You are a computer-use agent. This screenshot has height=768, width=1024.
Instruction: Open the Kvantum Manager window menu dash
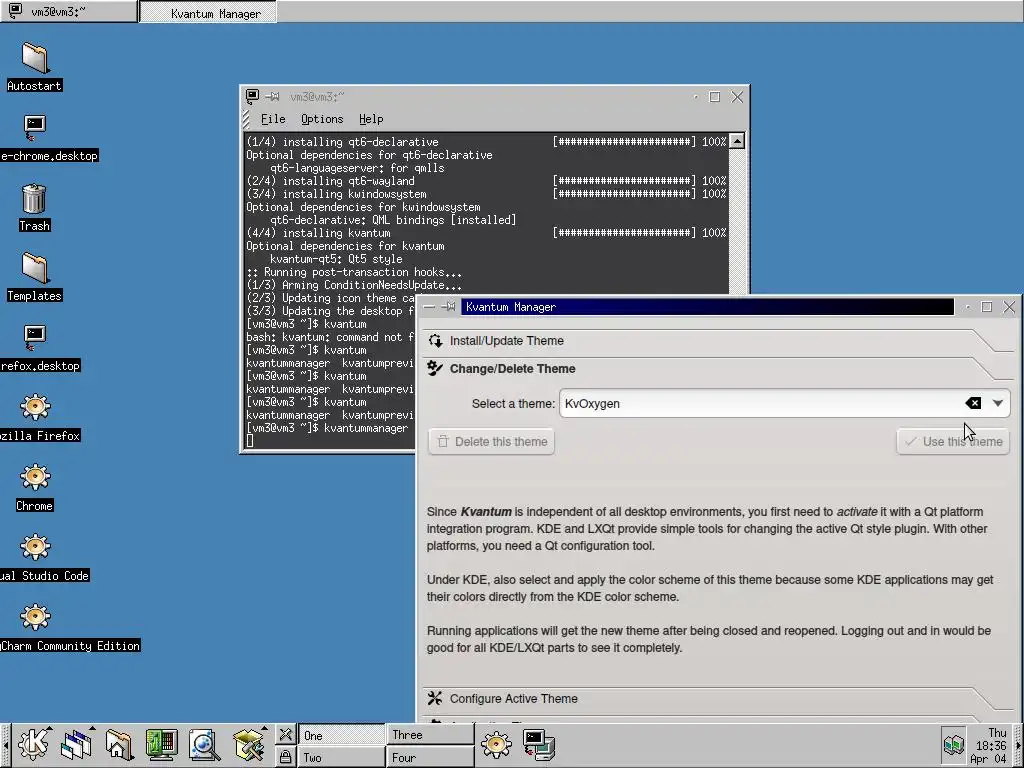[x=429, y=307]
